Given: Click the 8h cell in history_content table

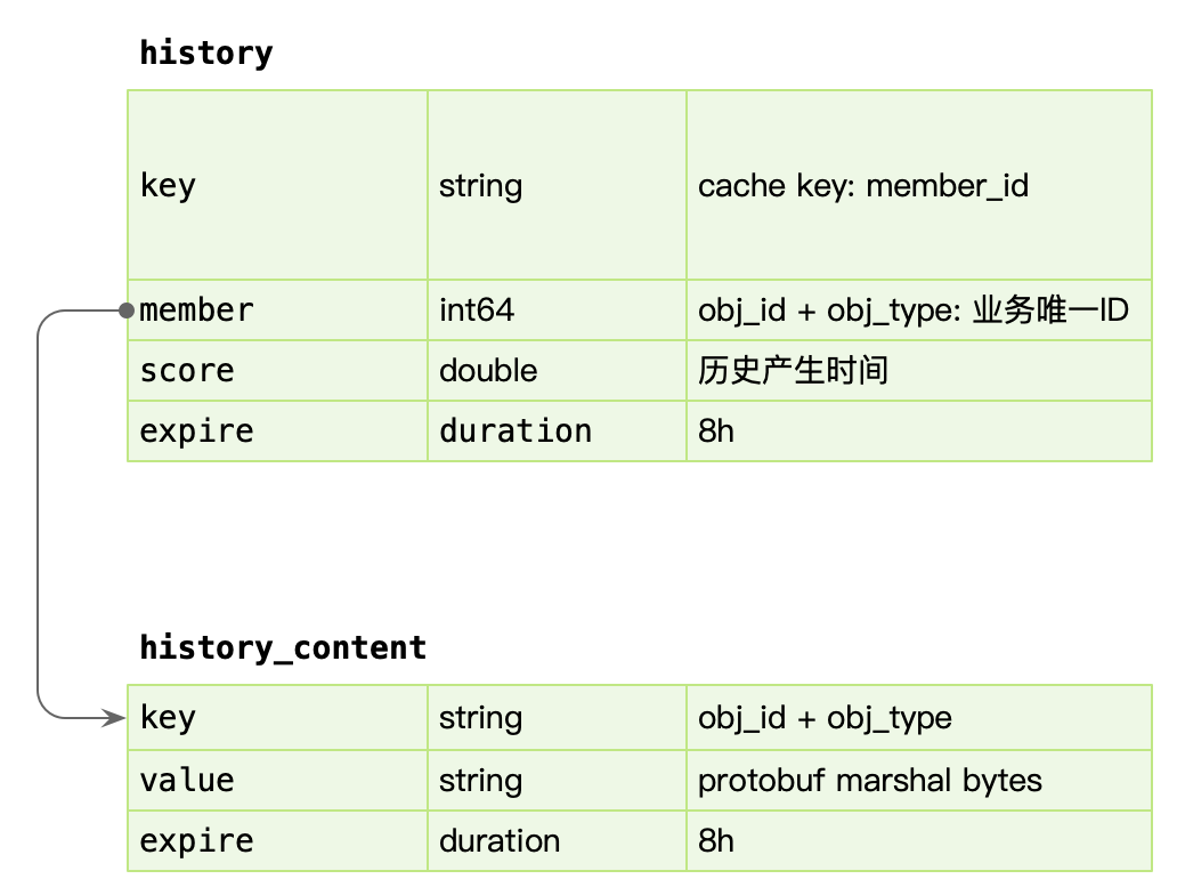Looking at the screenshot, I should point(918,840).
